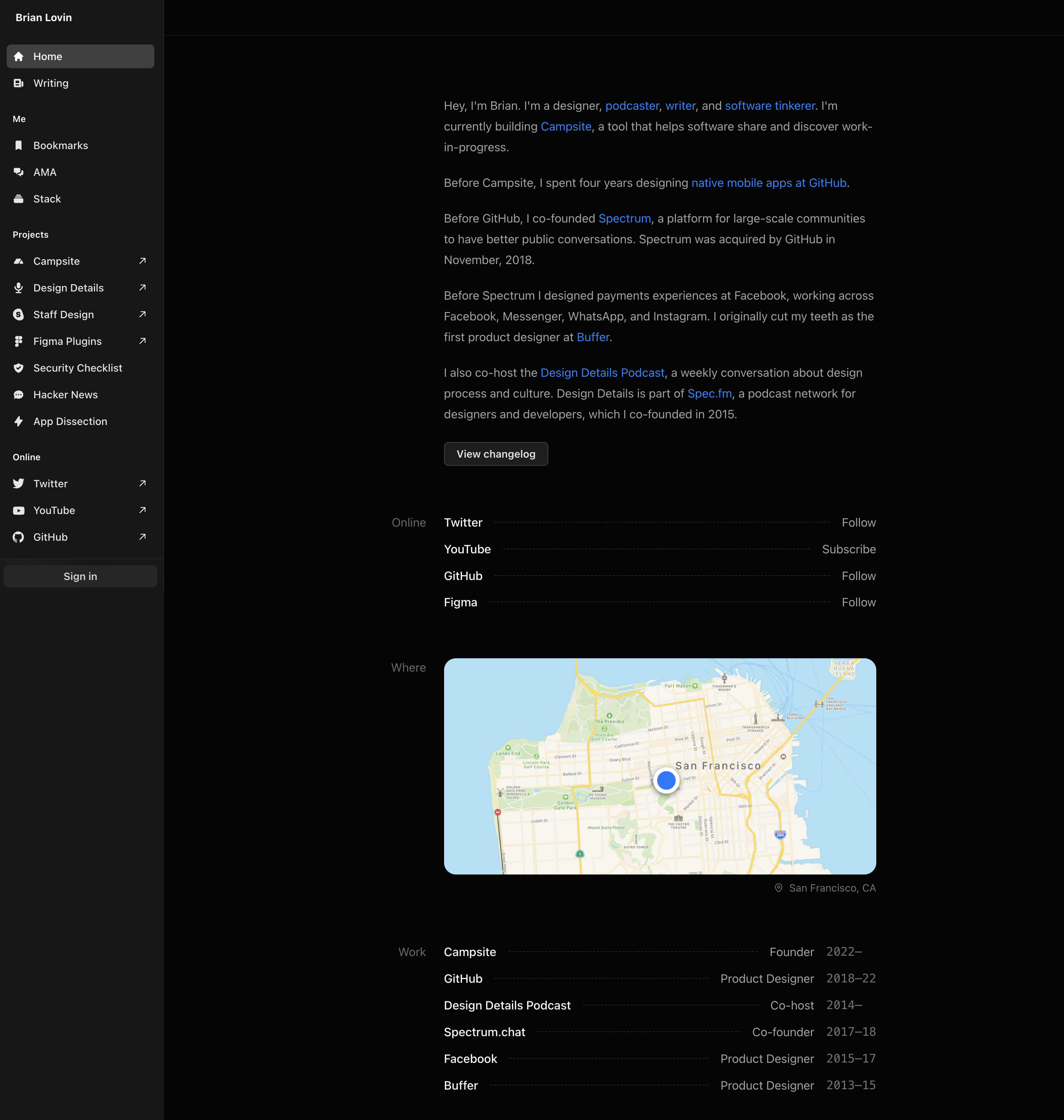Image resolution: width=1064 pixels, height=1120 pixels.
Task: Open the Writing section in sidebar
Action: (51, 83)
